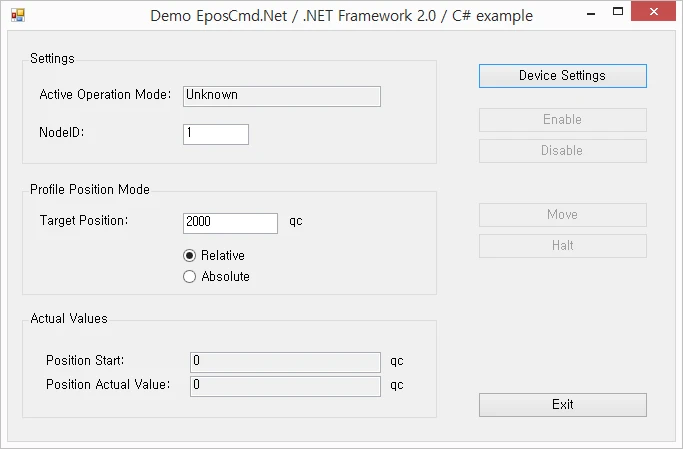Click the application icon in title bar
The image size is (683, 449).
point(18,16)
